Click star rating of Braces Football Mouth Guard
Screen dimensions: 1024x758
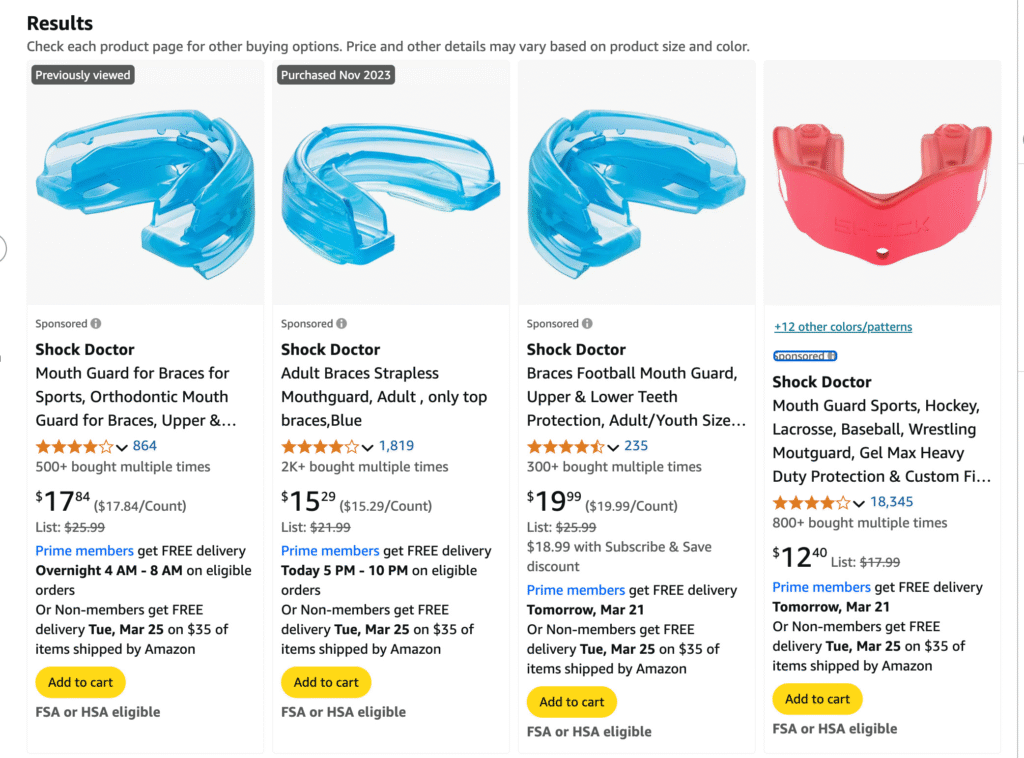566,446
